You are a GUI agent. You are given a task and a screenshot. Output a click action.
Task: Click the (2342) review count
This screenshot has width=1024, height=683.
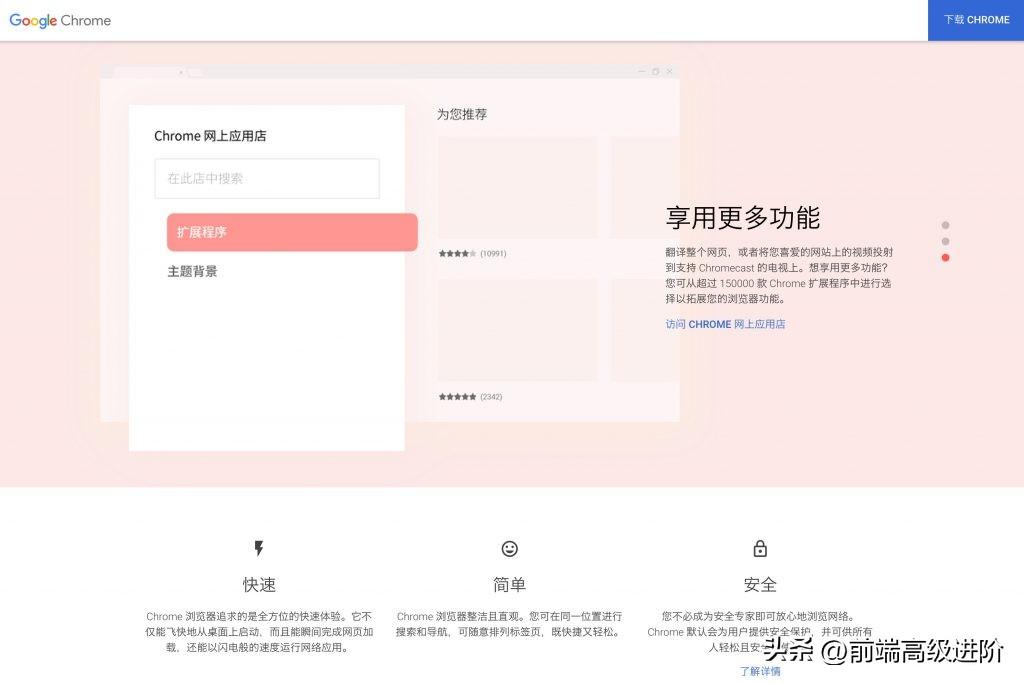coord(491,396)
